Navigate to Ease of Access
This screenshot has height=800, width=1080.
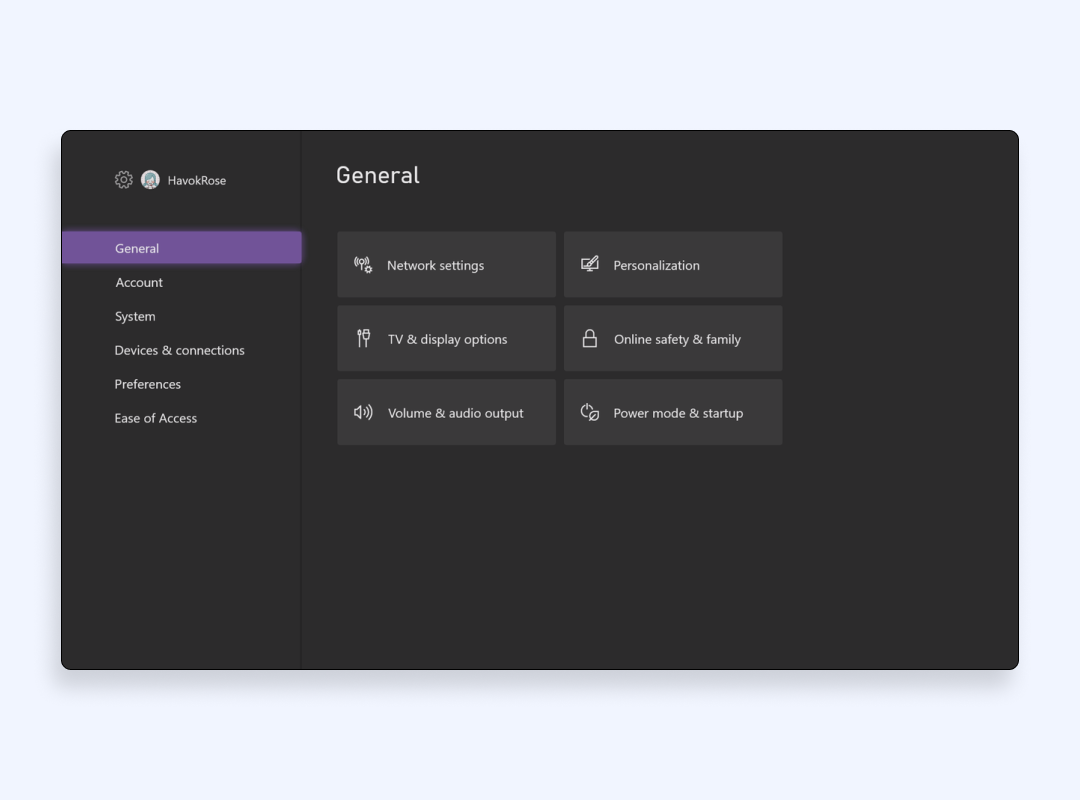(156, 419)
